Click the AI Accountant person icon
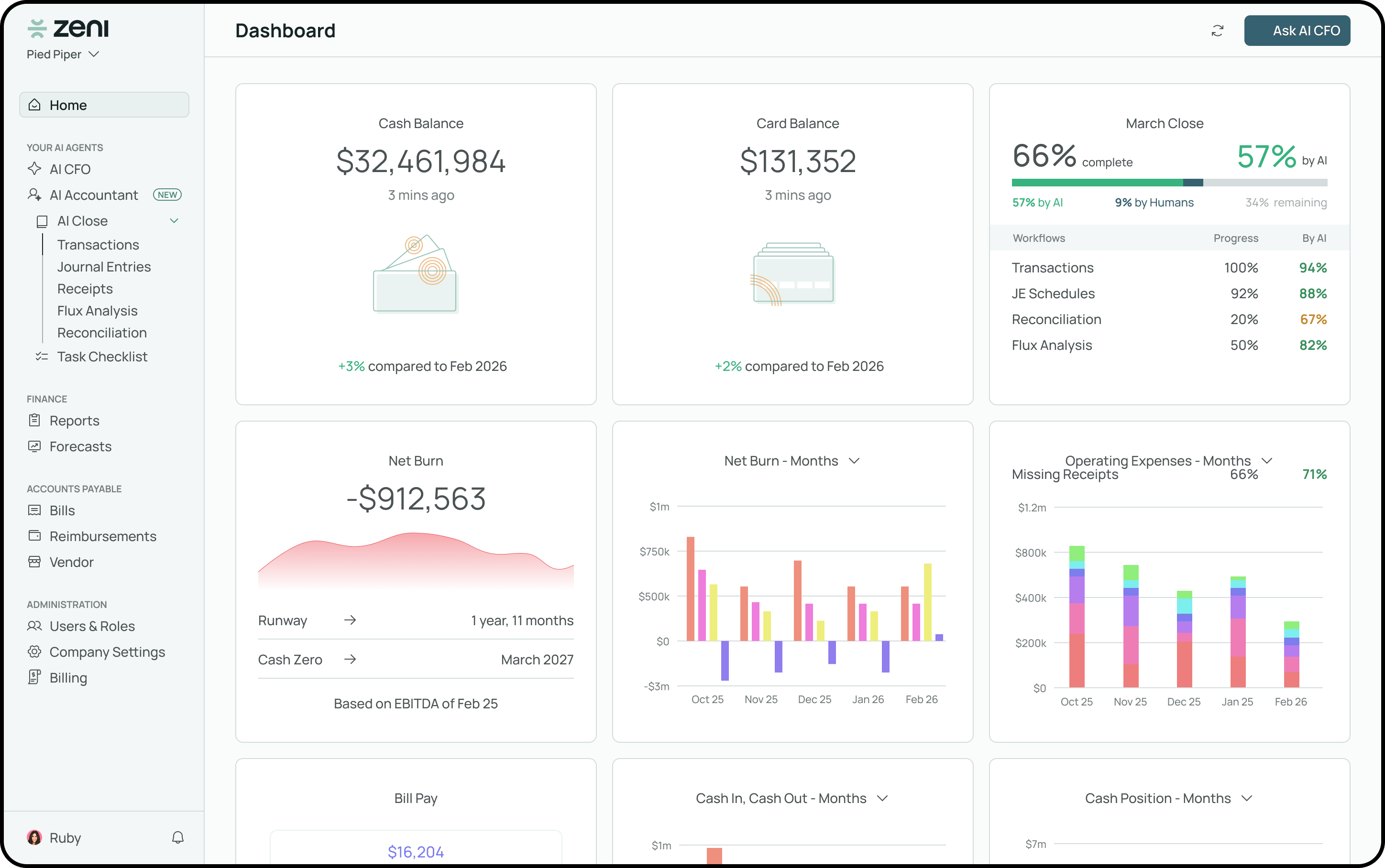This screenshot has height=868, width=1385. 34,195
